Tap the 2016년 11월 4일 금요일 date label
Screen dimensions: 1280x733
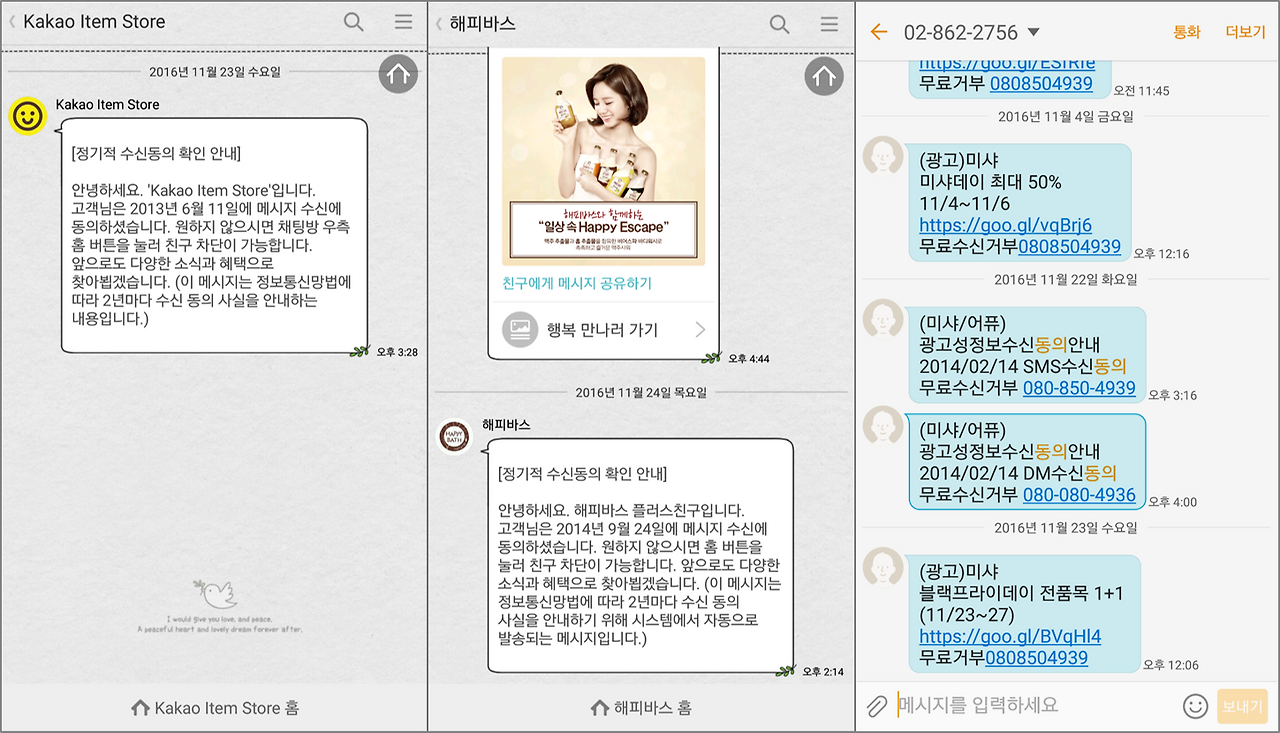pyautogui.click(x=1066, y=117)
